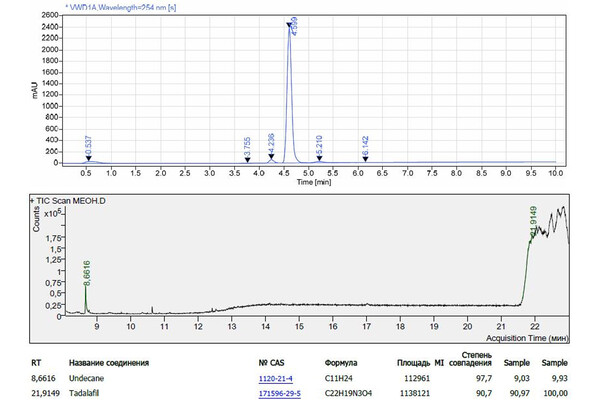Select the 6.142 min peak marker
The image size is (600, 400).
(366, 158)
